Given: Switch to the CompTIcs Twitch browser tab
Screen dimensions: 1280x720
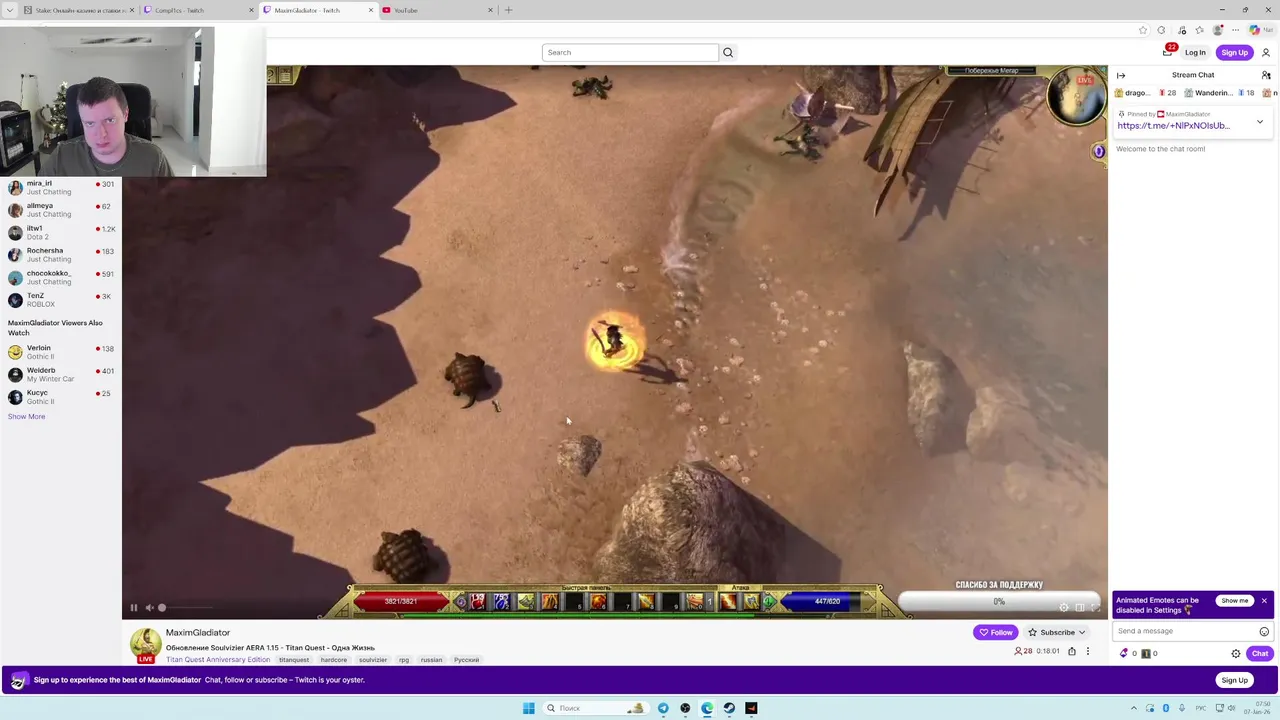Looking at the screenshot, I should (198, 10).
